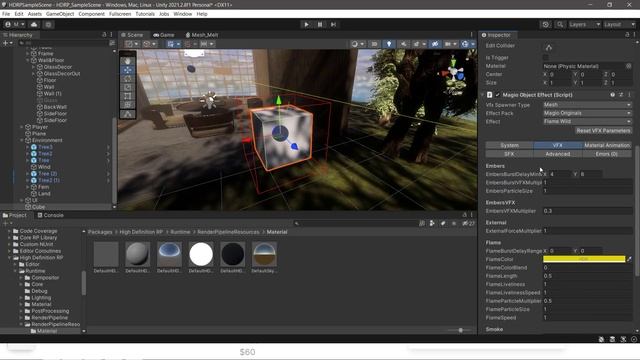This screenshot has width=640, height=360.
Task: Click the Material Animation button
Action: pos(607,145)
